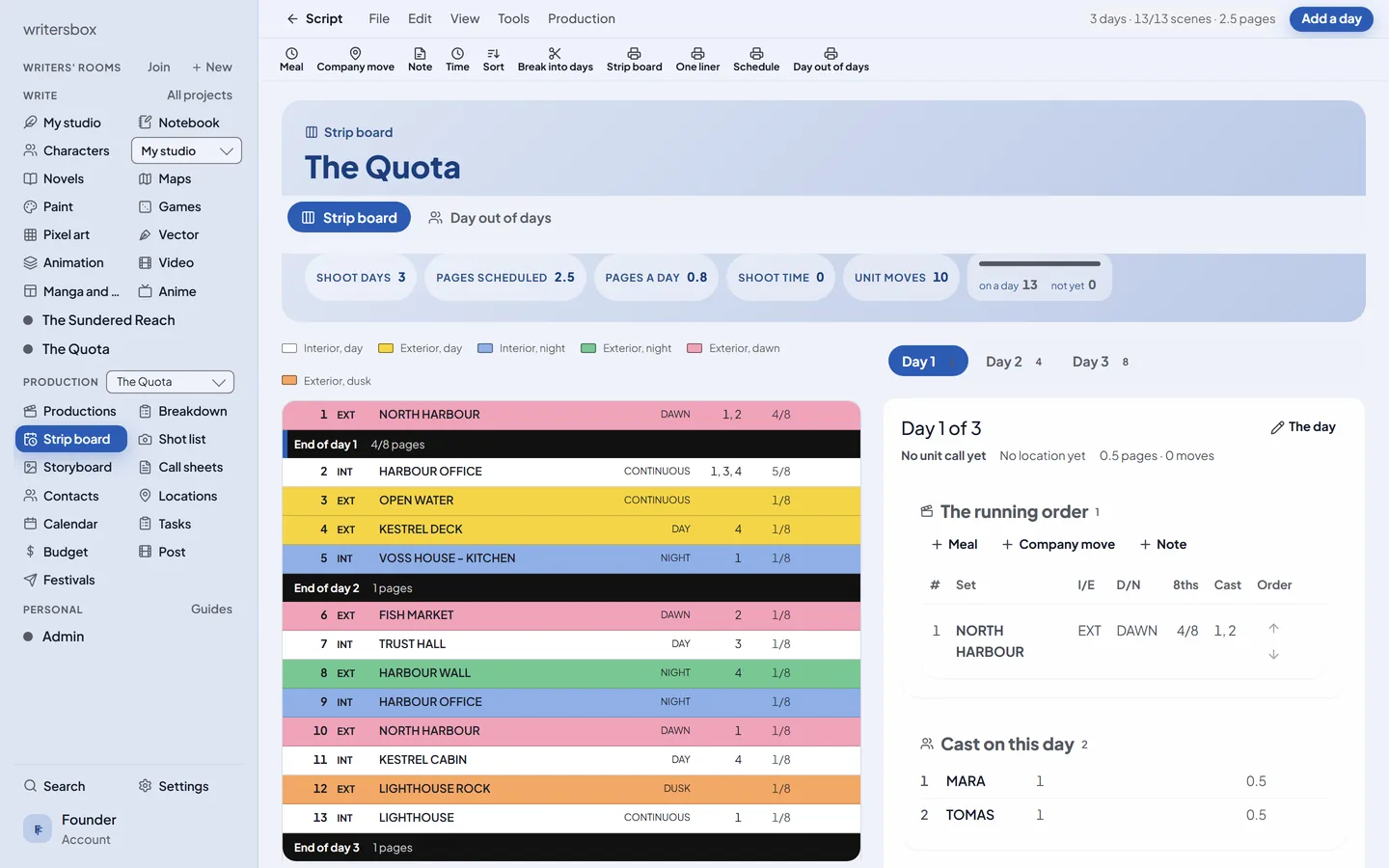The width and height of the screenshot is (1389, 868).
Task: Print Day out of days report
Action: [831, 60]
